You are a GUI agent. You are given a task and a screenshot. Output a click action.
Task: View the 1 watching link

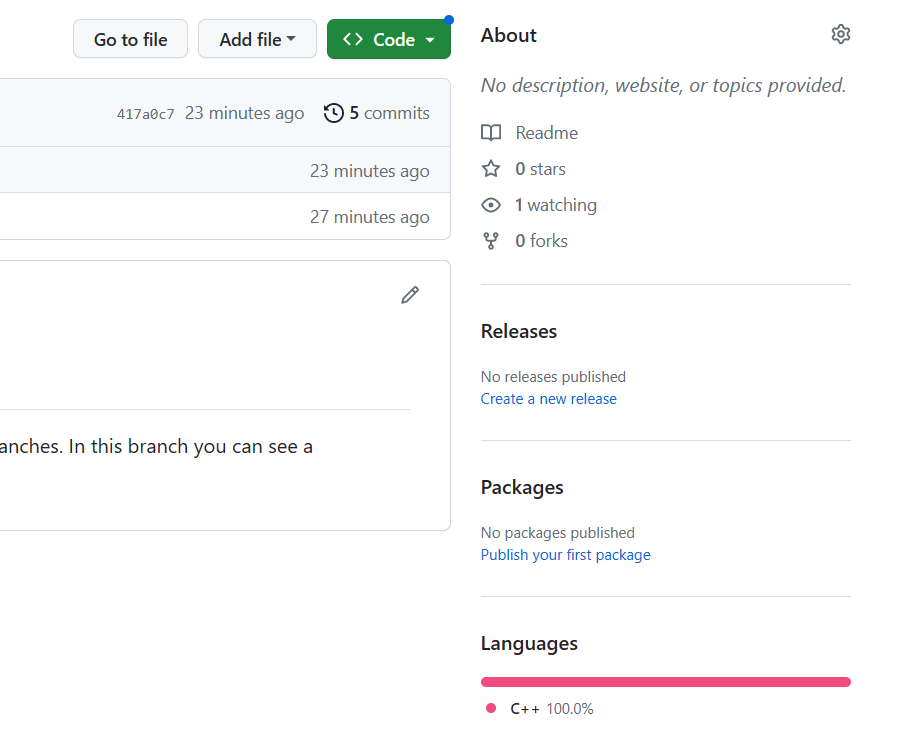pyautogui.click(x=555, y=205)
